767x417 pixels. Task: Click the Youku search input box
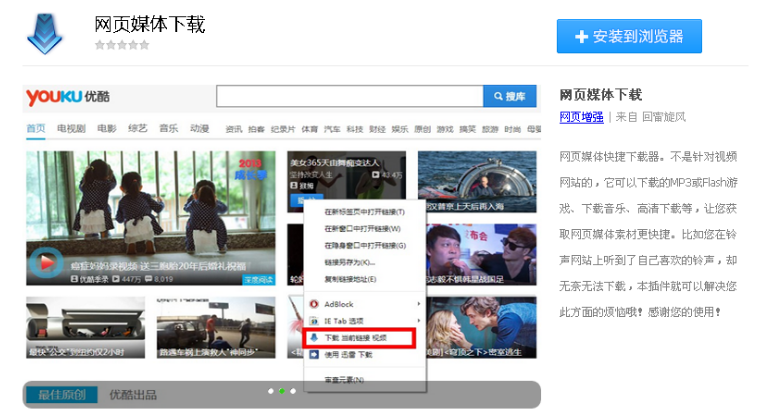[x=349, y=96]
